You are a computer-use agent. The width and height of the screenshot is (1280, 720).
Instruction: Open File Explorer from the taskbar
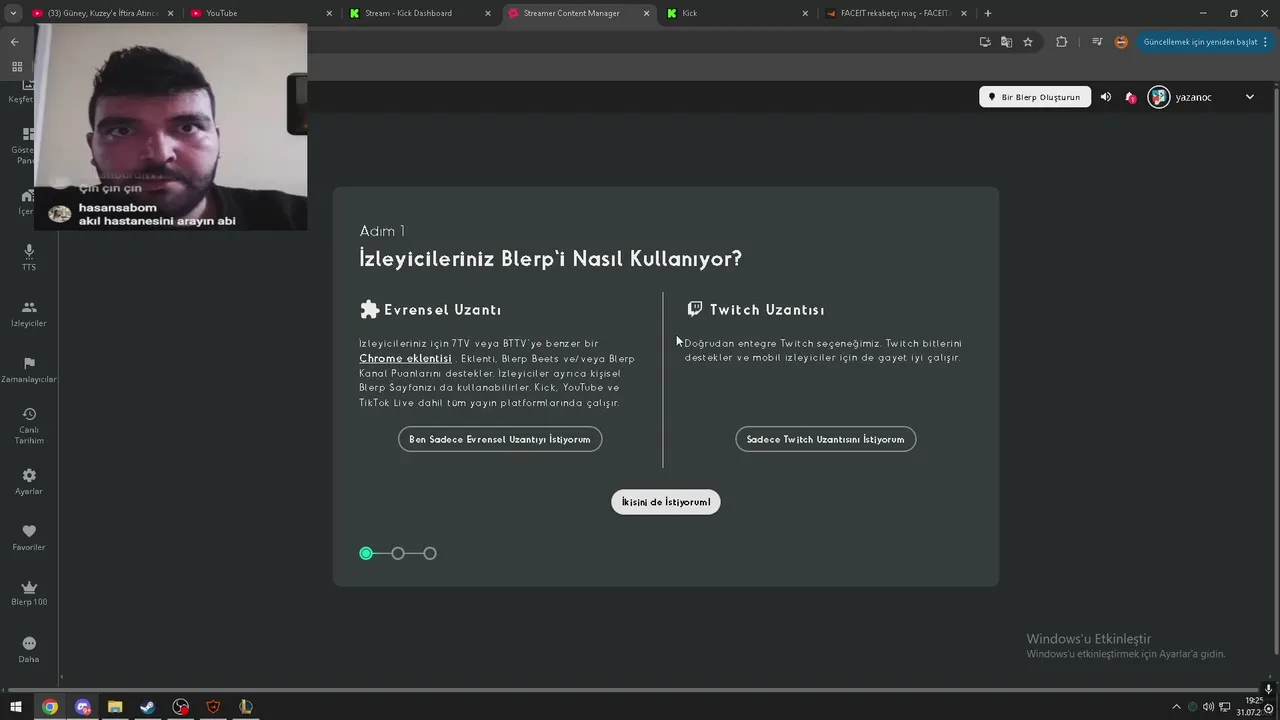pyautogui.click(x=115, y=707)
